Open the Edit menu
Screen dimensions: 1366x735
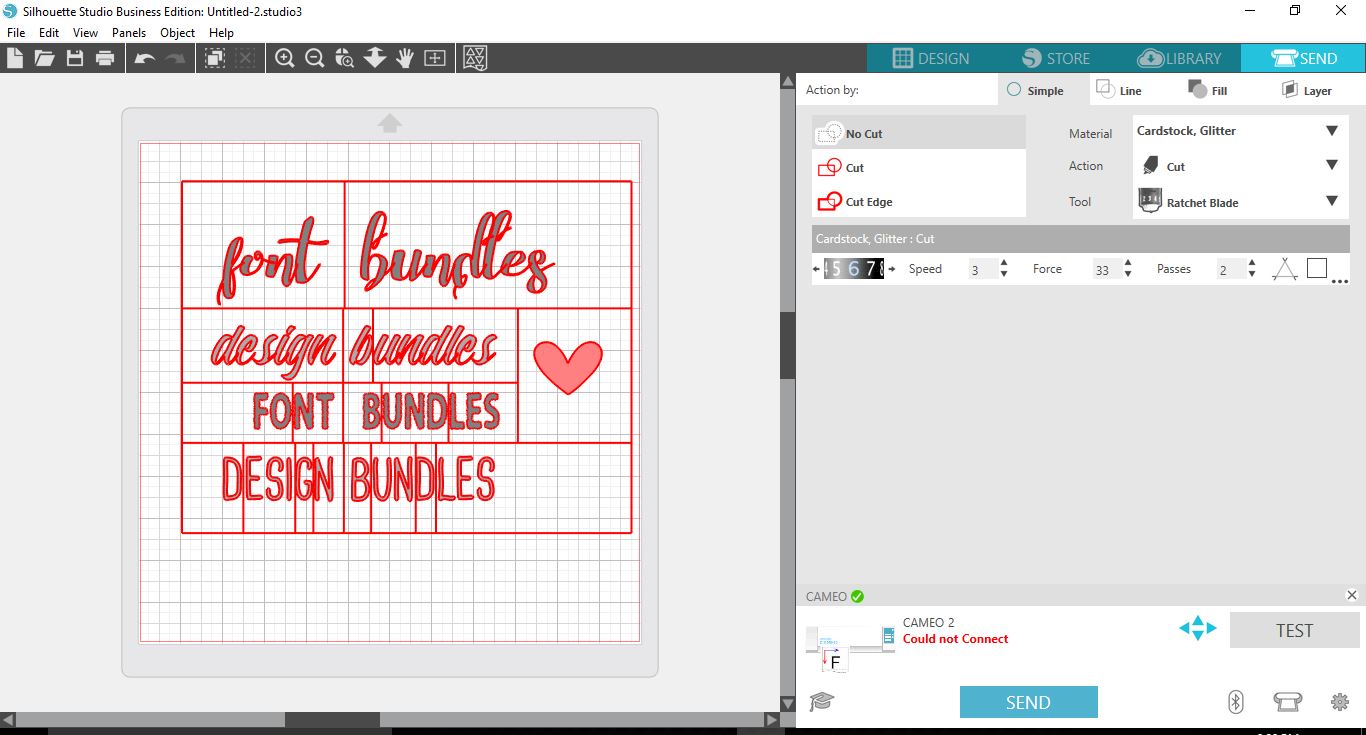(49, 32)
